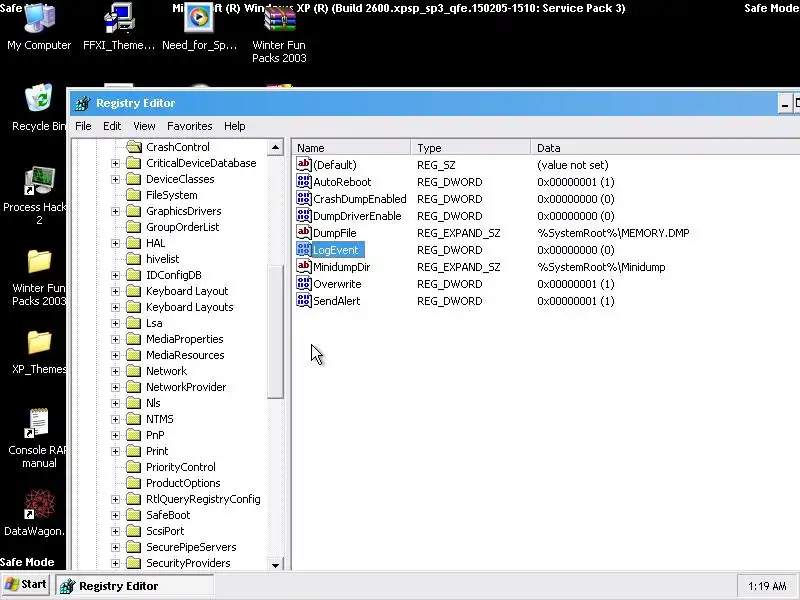This screenshot has height=600, width=800.
Task: Click the FileSystem folder icon
Action: coord(134,195)
